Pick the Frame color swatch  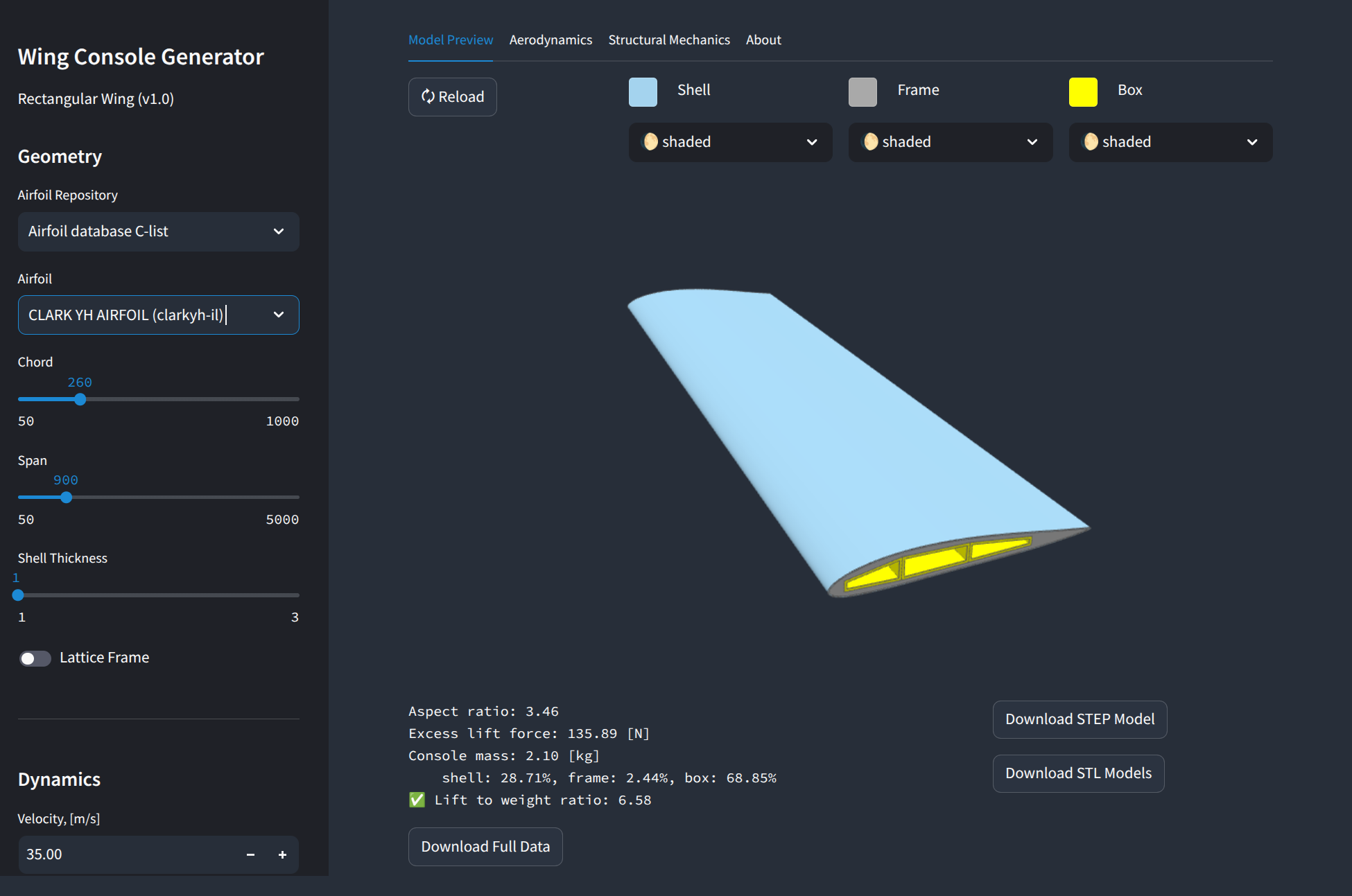click(x=863, y=92)
